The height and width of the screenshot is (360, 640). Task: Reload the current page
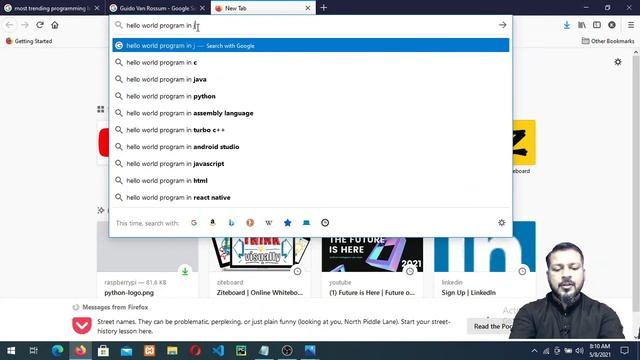point(40,25)
